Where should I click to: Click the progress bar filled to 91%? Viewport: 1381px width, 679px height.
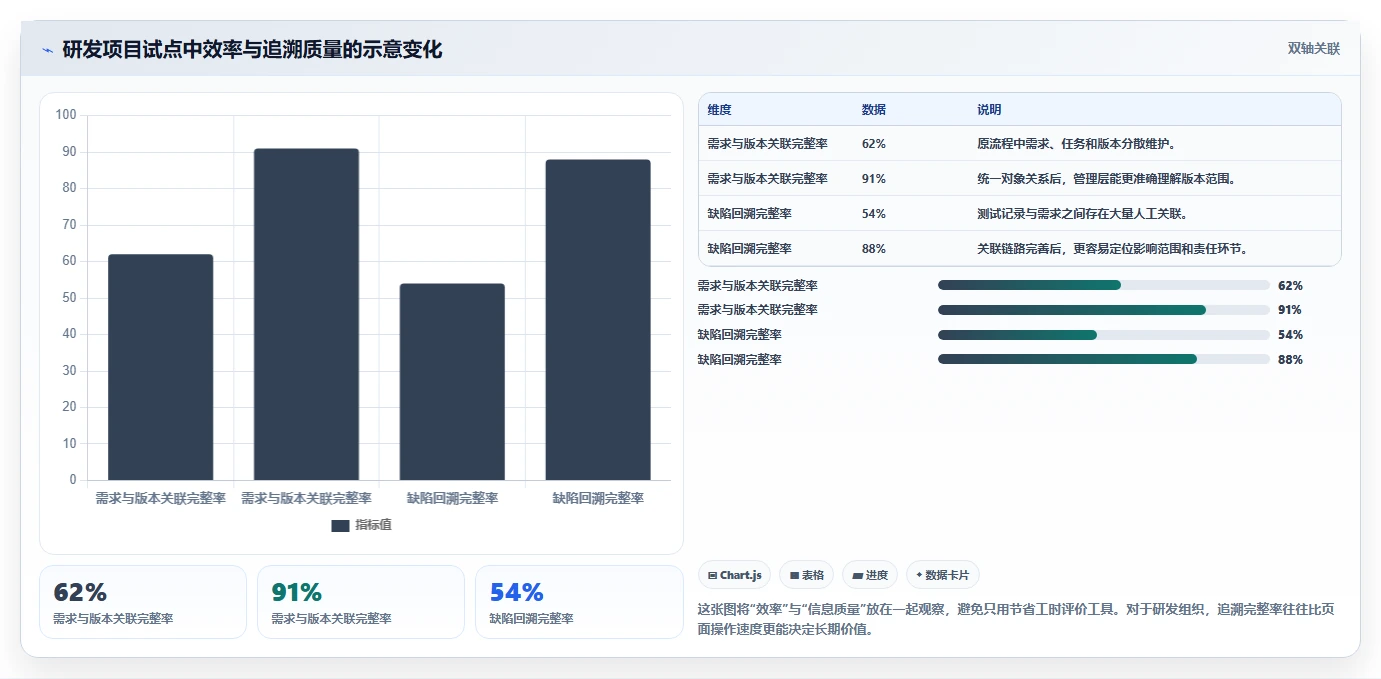[x=1104, y=310]
